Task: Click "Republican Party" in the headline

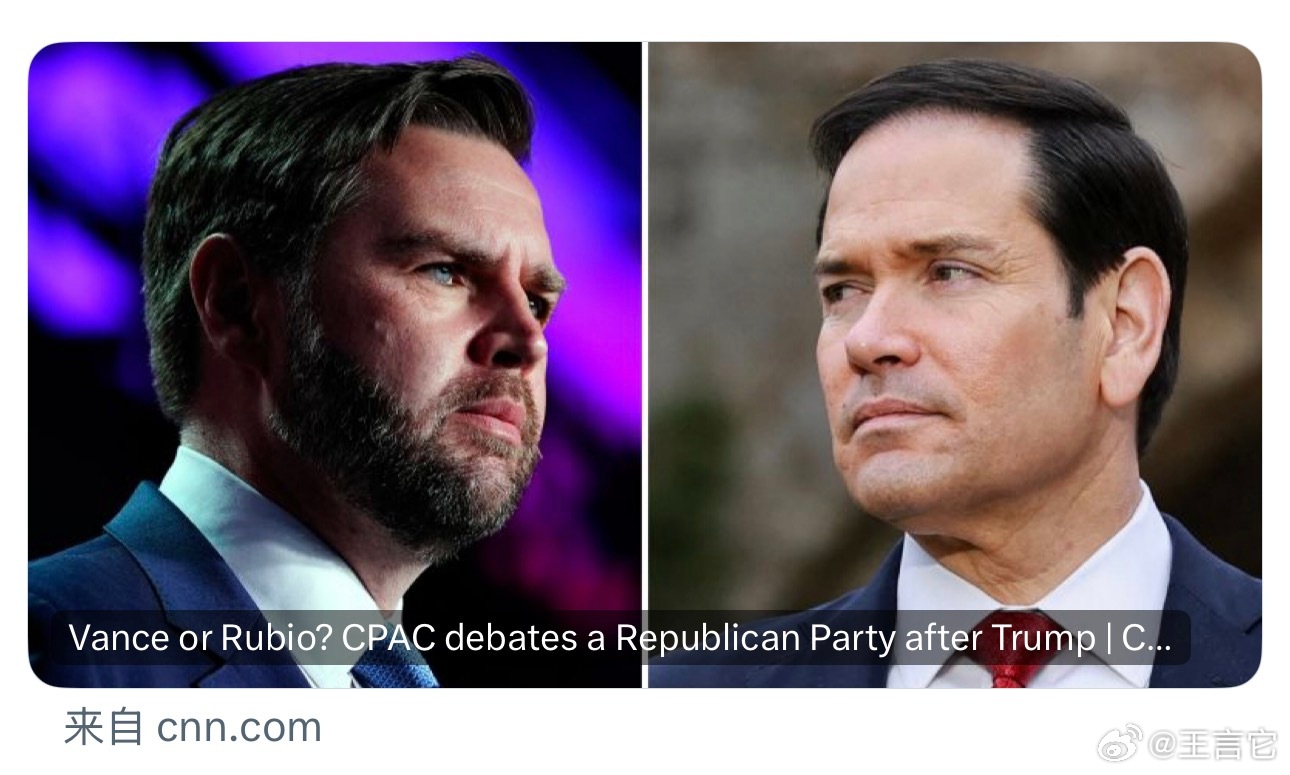Action: click(x=754, y=638)
